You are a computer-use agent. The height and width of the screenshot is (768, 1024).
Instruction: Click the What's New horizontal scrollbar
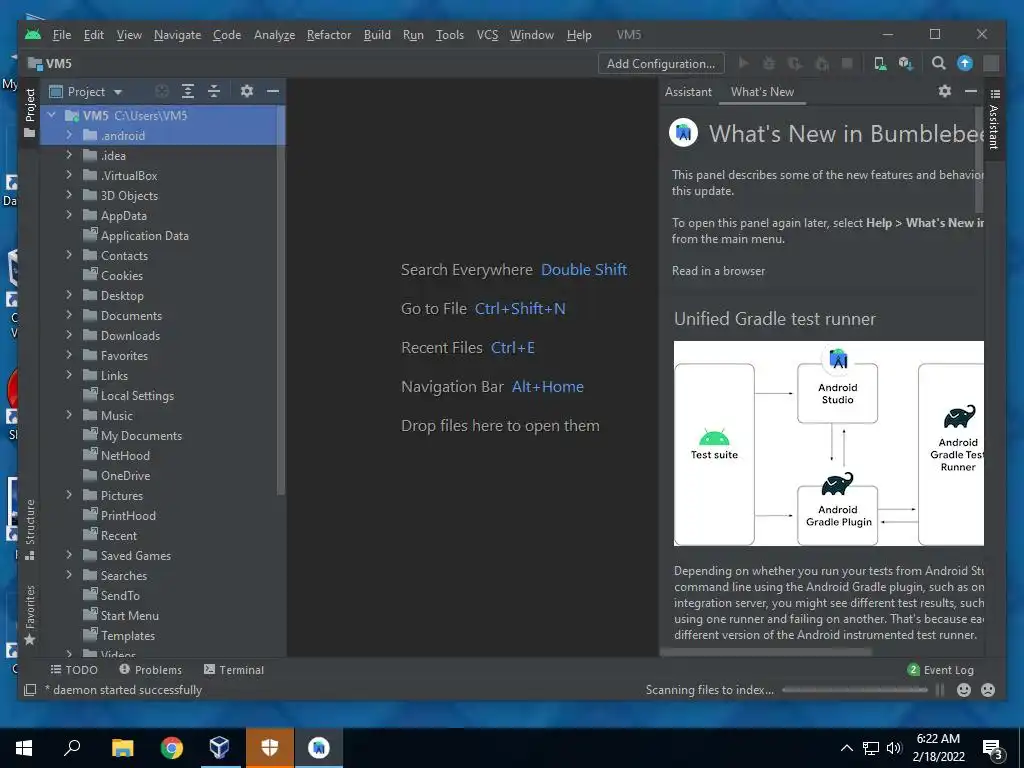point(766,651)
